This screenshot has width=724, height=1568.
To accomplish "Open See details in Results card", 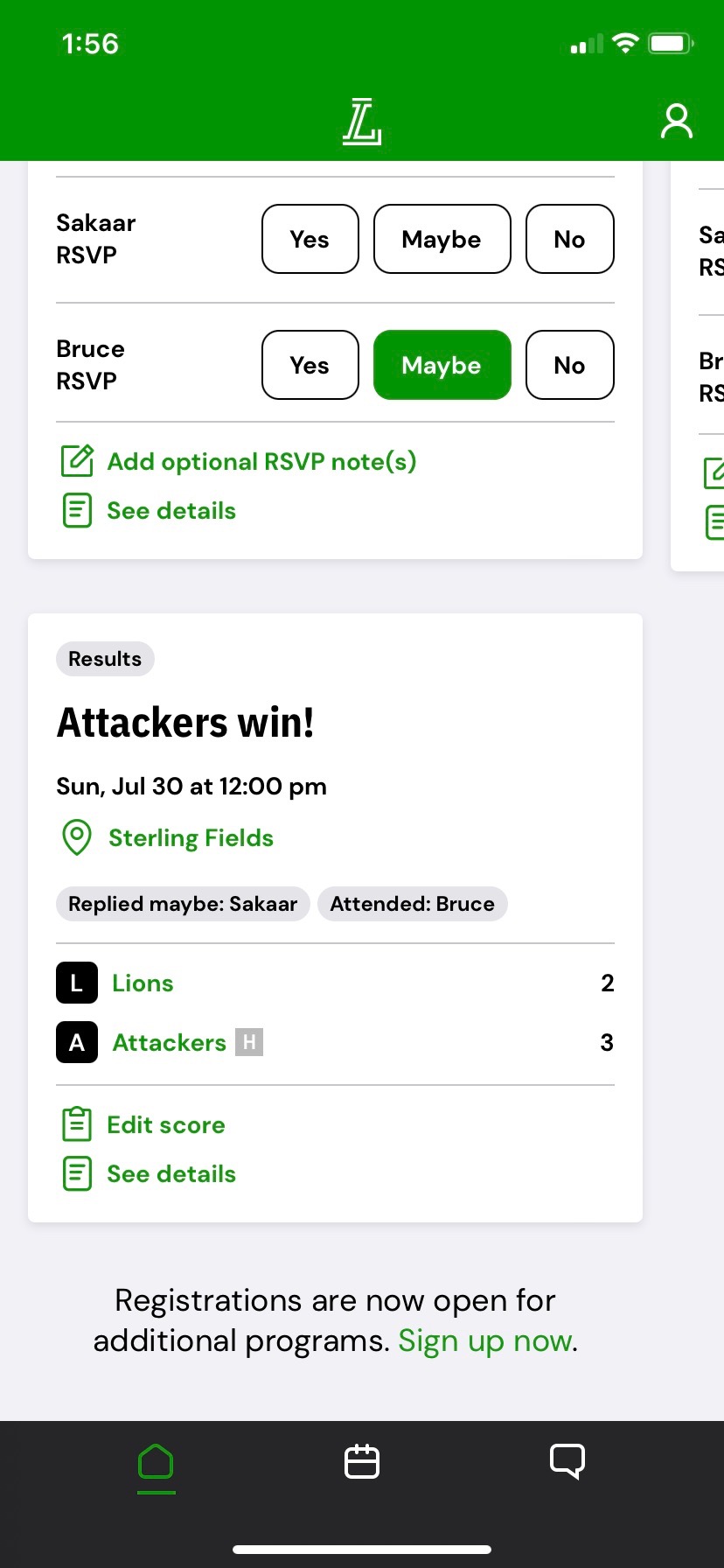I will coord(171,1173).
